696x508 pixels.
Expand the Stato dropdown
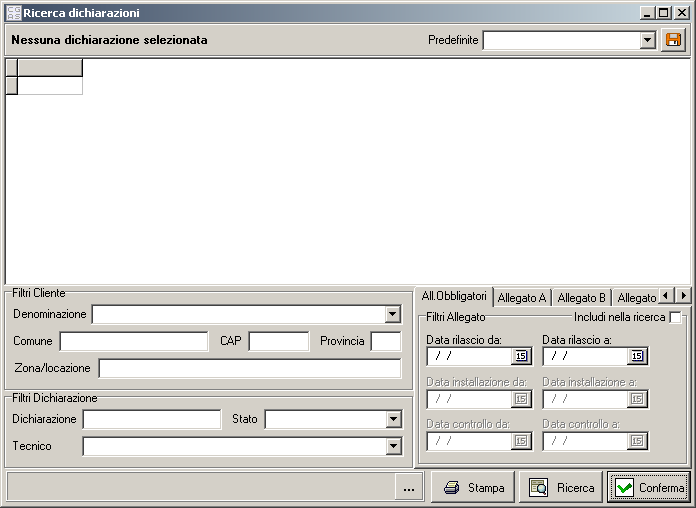tap(393, 419)
